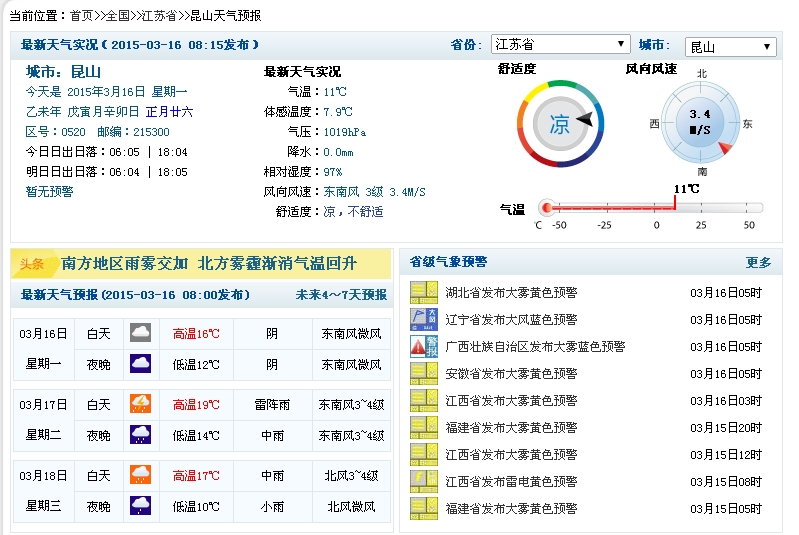Click the cloudy icon for 03月16日 白天
The width and height of the screenshot is (799, 535).
[140, 333]
